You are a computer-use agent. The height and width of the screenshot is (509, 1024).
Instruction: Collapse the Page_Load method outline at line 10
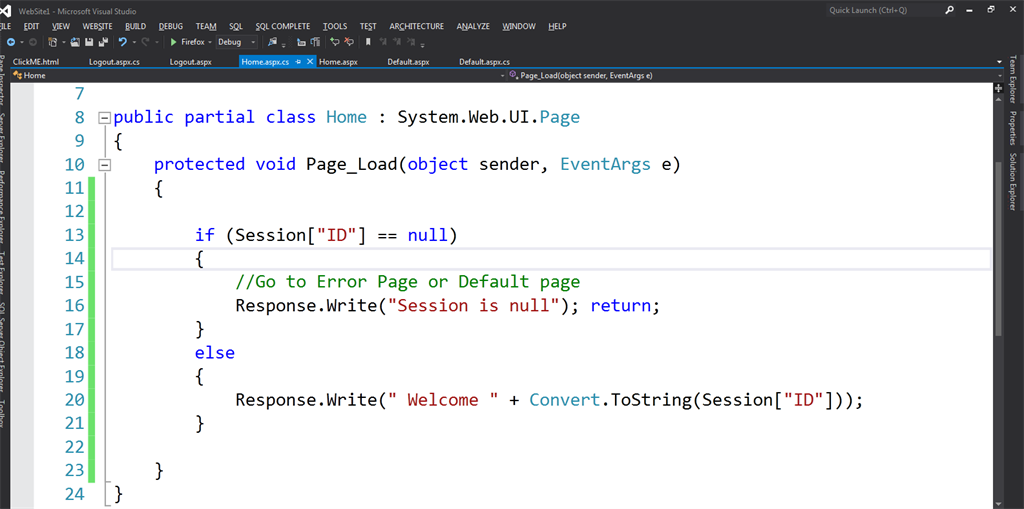[x=103, y=165]
